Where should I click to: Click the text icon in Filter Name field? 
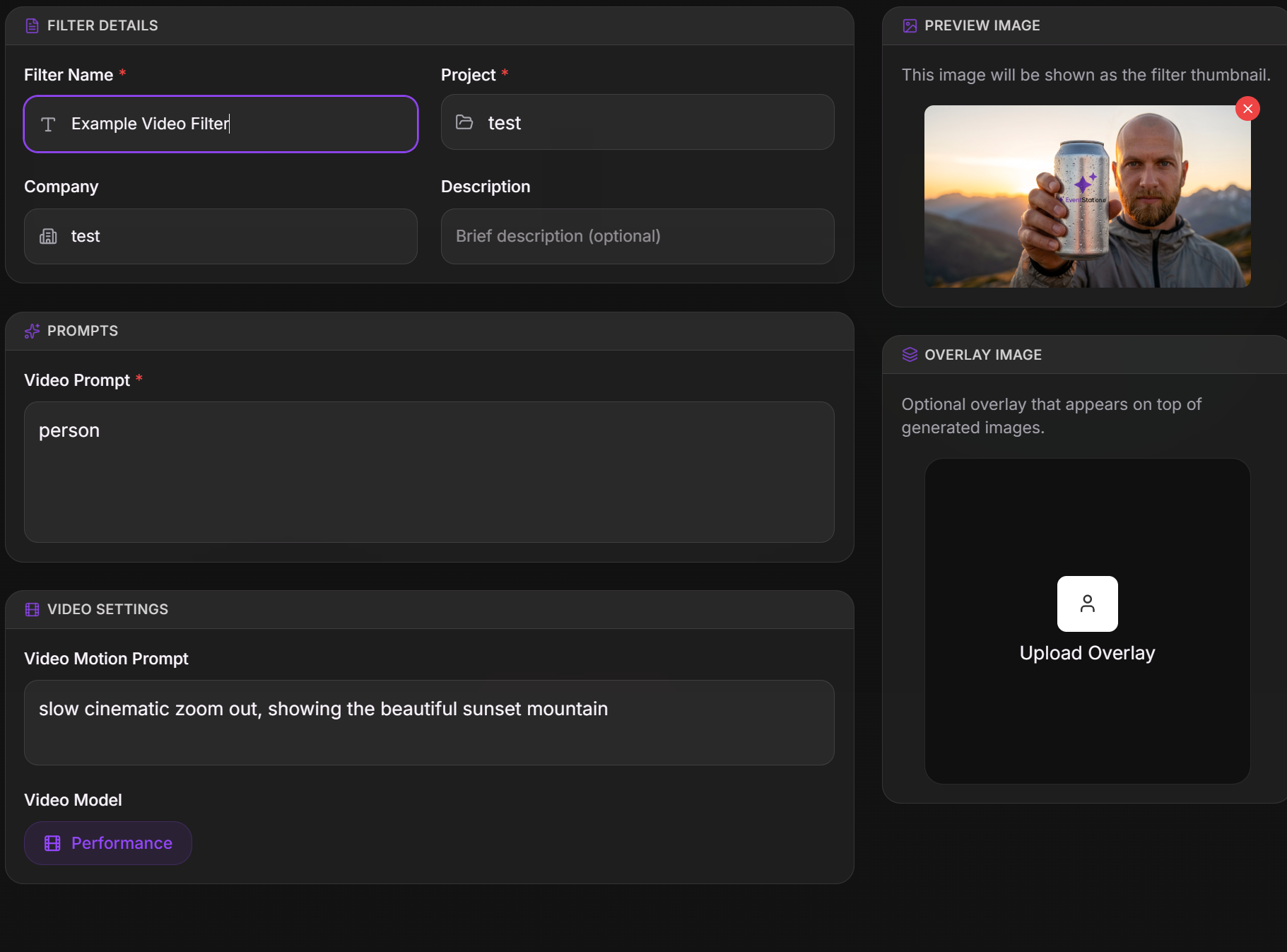(48, 124)
